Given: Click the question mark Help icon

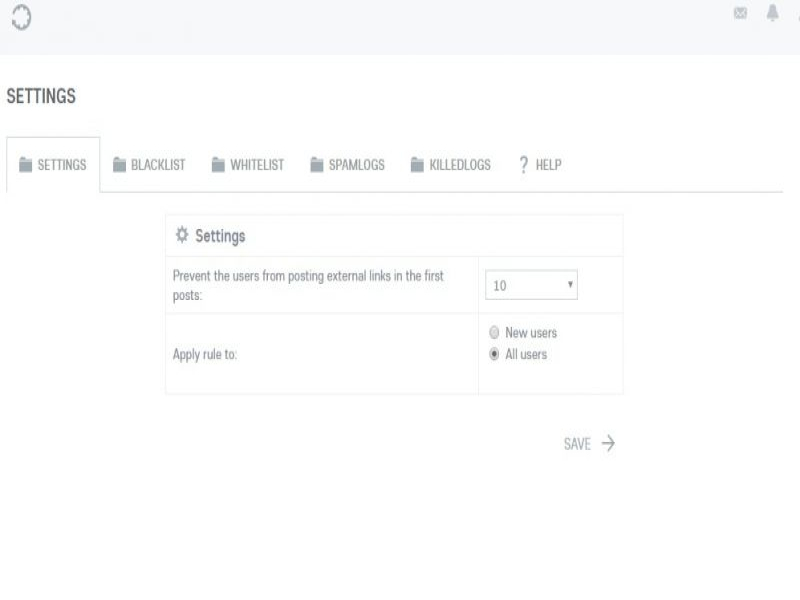Looking at the screenshot, I should coord(523,165).
